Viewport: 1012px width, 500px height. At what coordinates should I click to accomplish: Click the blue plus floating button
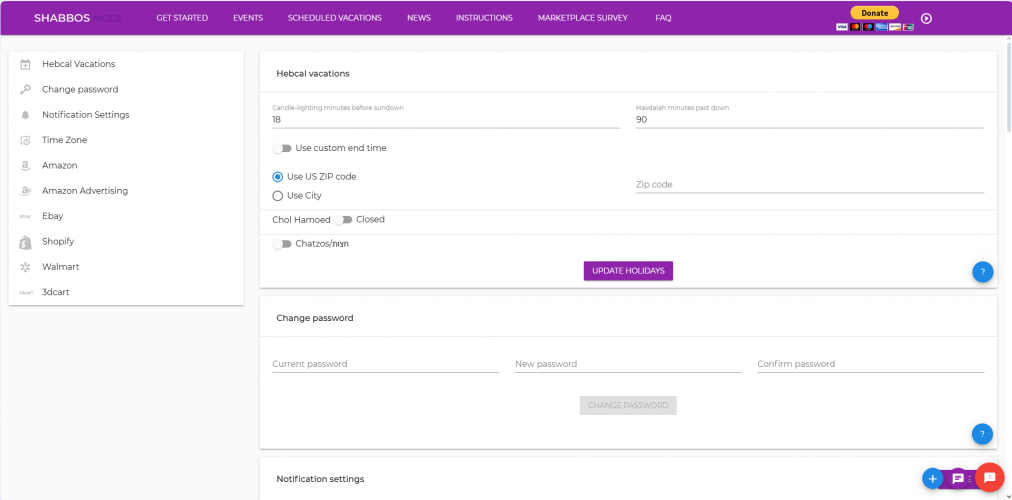932,478
